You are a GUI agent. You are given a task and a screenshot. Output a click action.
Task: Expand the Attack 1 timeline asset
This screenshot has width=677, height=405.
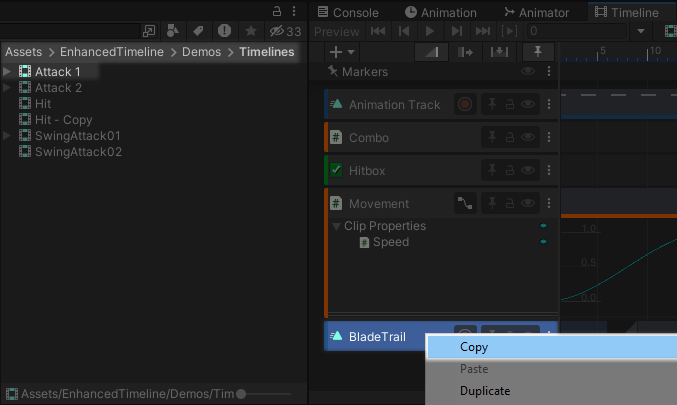[x=8, y=72]
